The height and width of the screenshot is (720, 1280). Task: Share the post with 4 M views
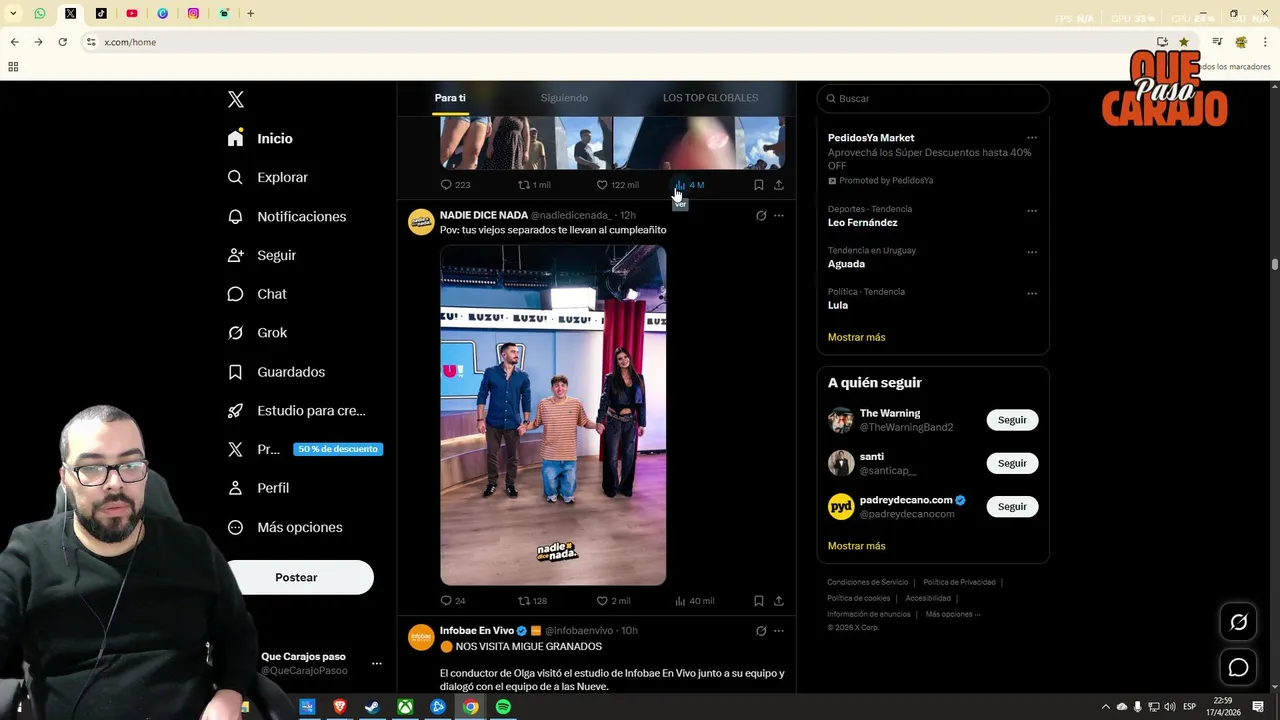pos(779,185)
